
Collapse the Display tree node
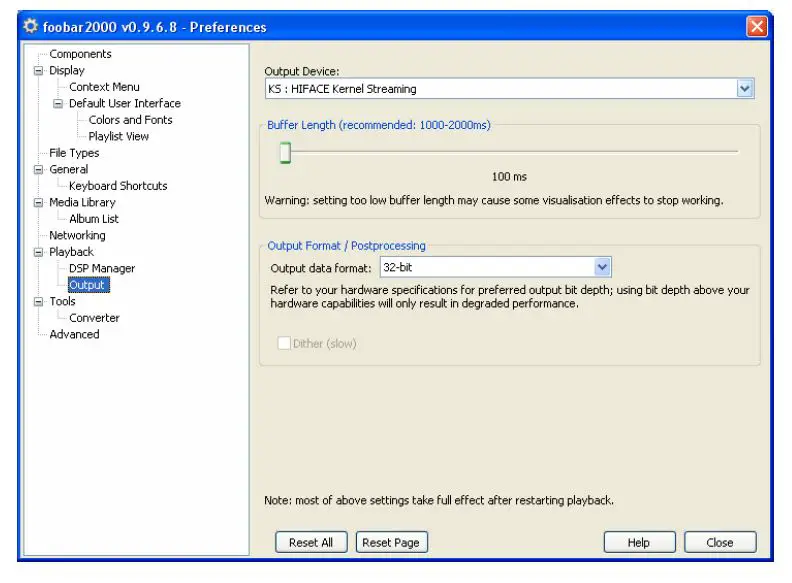coord(38,70)
